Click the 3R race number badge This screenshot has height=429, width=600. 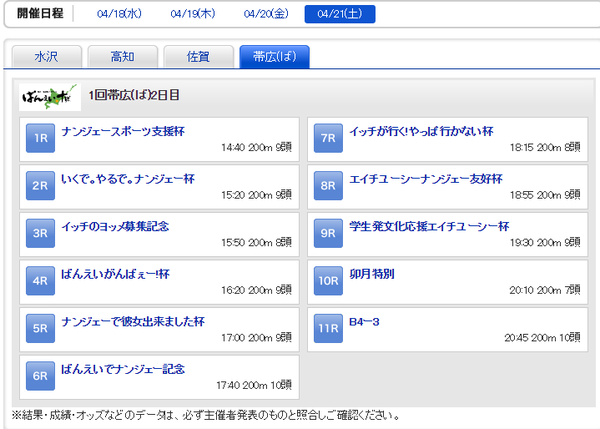[x=40, y=233]
